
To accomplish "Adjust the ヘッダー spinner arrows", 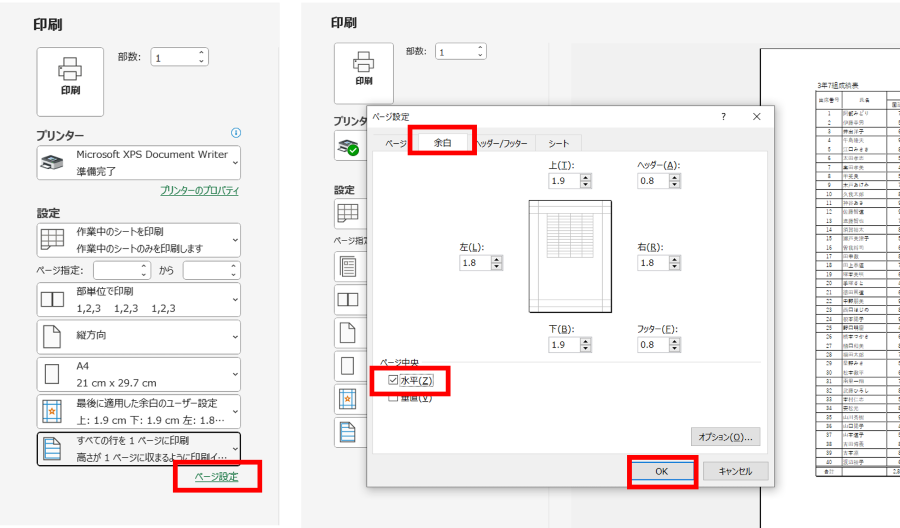I will (675, 181).
